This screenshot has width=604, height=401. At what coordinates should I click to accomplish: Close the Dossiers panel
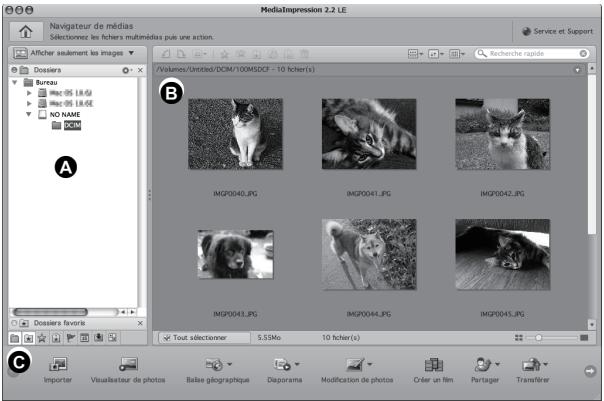140,70
